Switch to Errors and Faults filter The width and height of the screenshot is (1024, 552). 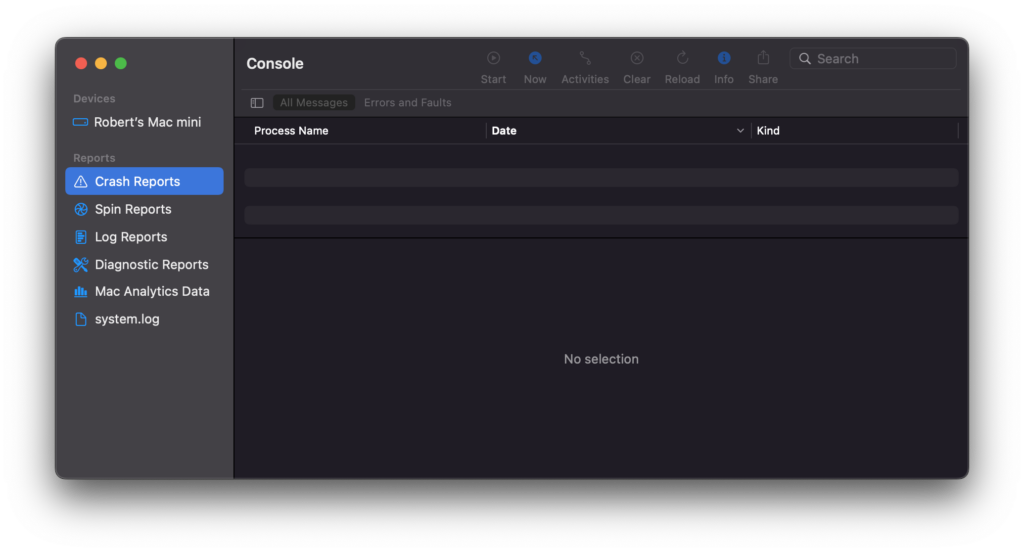407,103
